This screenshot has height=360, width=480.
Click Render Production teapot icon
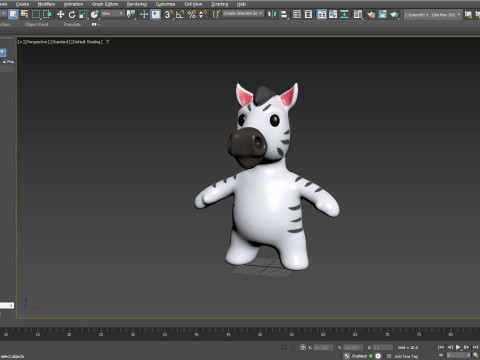point(394,14)
